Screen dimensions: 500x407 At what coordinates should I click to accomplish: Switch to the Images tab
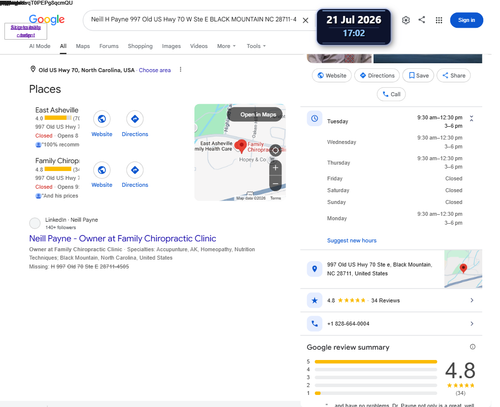coord(171,46)
